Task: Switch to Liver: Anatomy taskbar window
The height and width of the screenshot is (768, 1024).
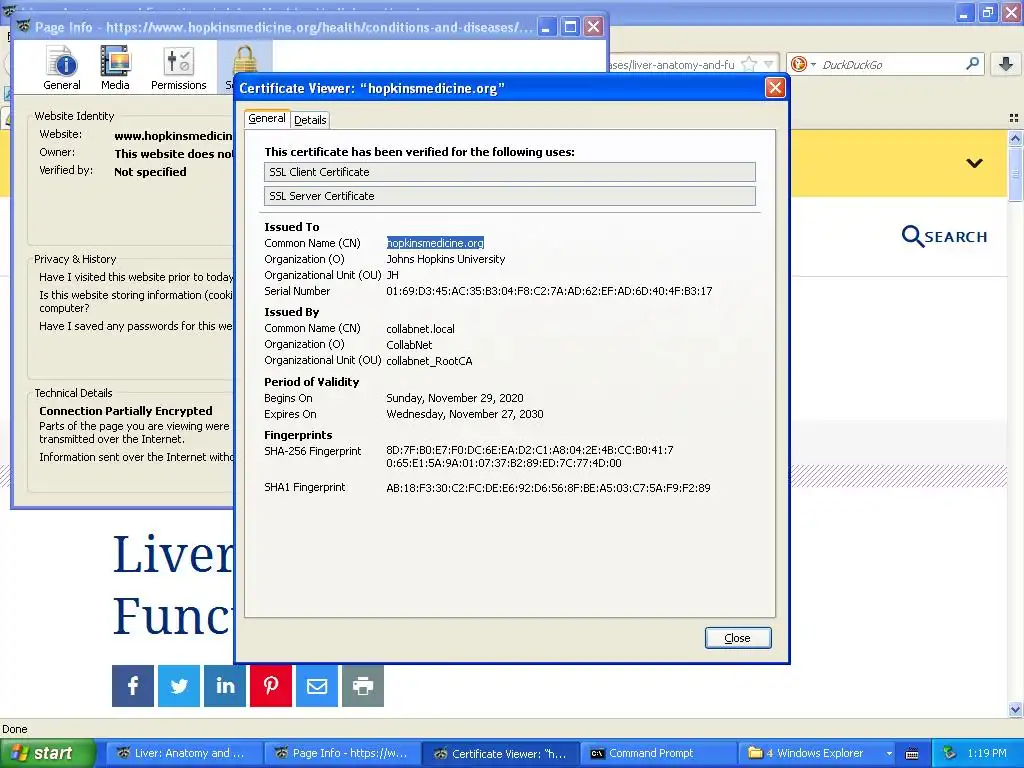Action: (184, 753)
